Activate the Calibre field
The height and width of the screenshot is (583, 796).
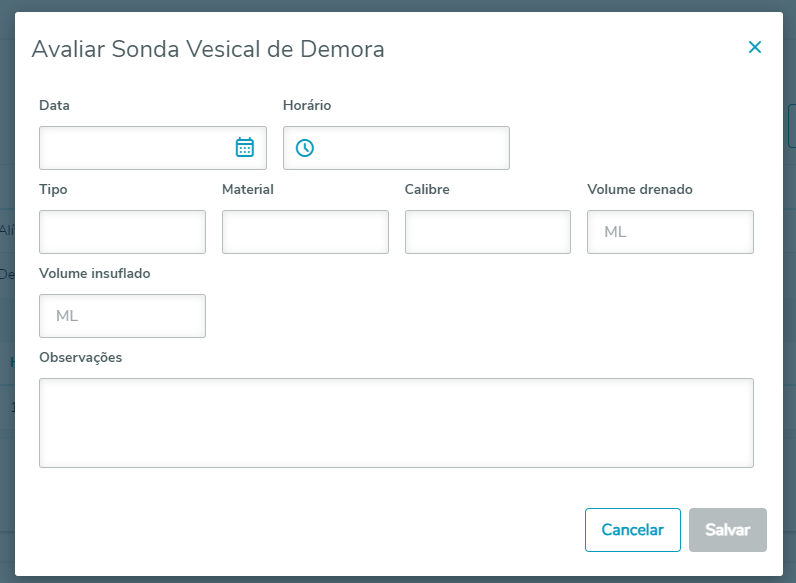pyautogui.click(x=487, y=232)
